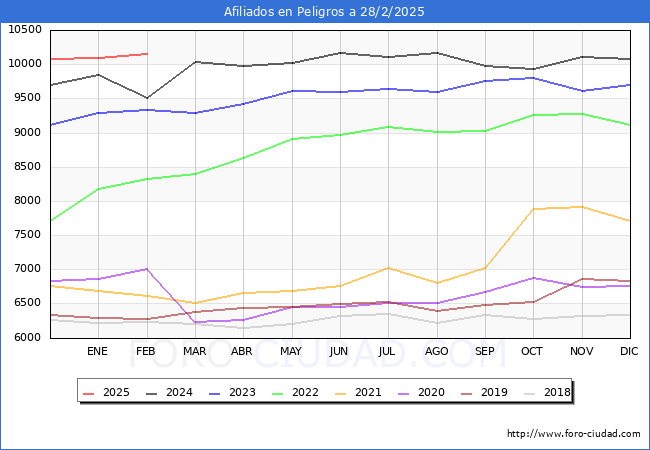Click the 2024 legend label

pyautogui.click(x=179, y=392)
